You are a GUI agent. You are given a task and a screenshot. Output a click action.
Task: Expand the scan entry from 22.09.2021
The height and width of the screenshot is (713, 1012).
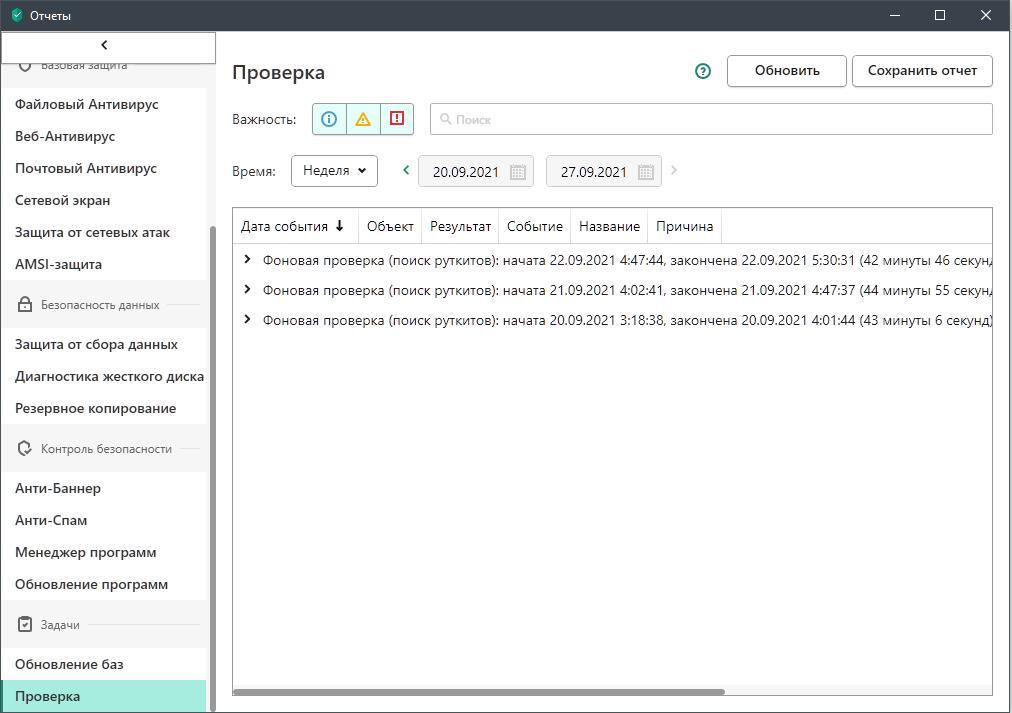[x=248, y=260]
